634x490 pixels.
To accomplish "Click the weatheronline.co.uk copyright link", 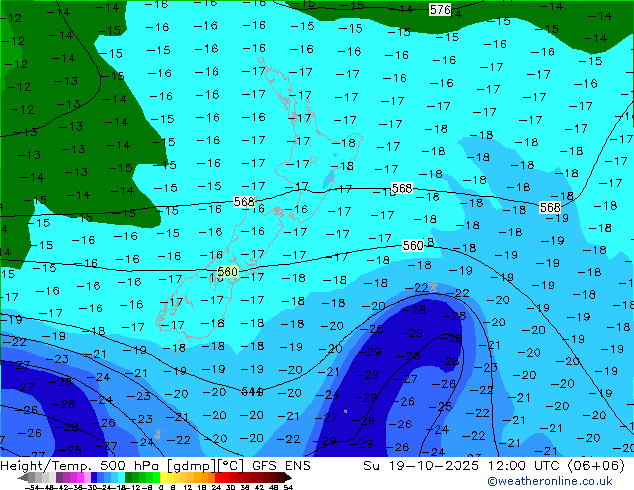I will click(x=550, y=482).
